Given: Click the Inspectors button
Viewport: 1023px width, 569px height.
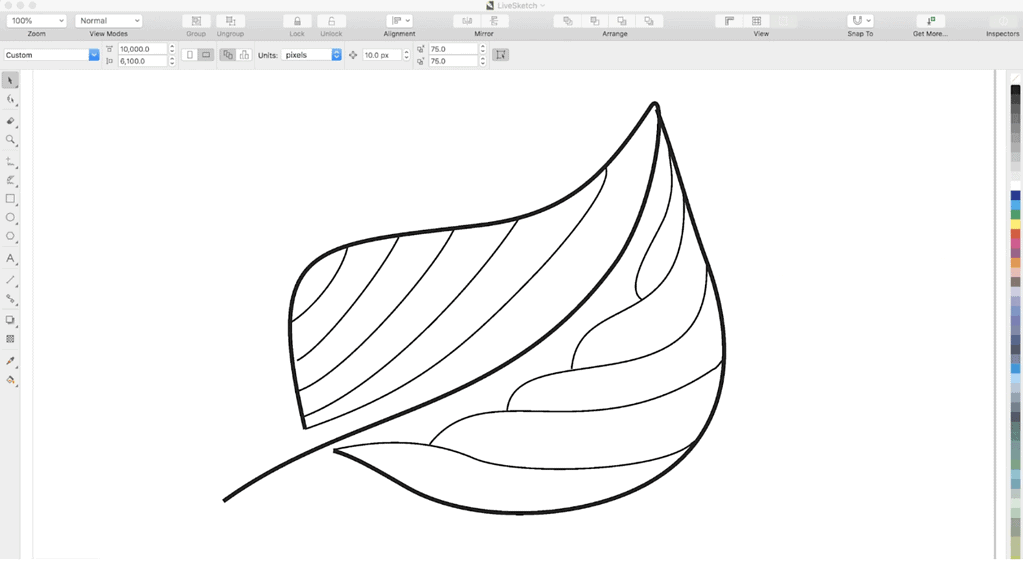Looking at the screenshot, I should [x=1002, y=21].
